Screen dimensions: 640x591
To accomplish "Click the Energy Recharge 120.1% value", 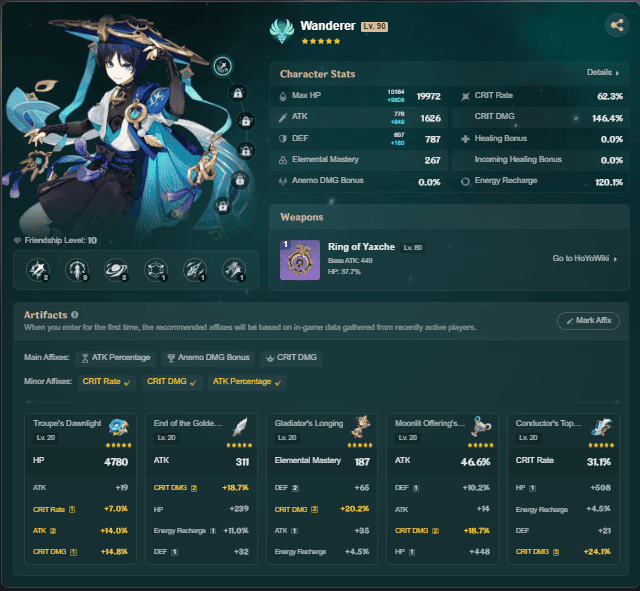I will pos(609,182).
